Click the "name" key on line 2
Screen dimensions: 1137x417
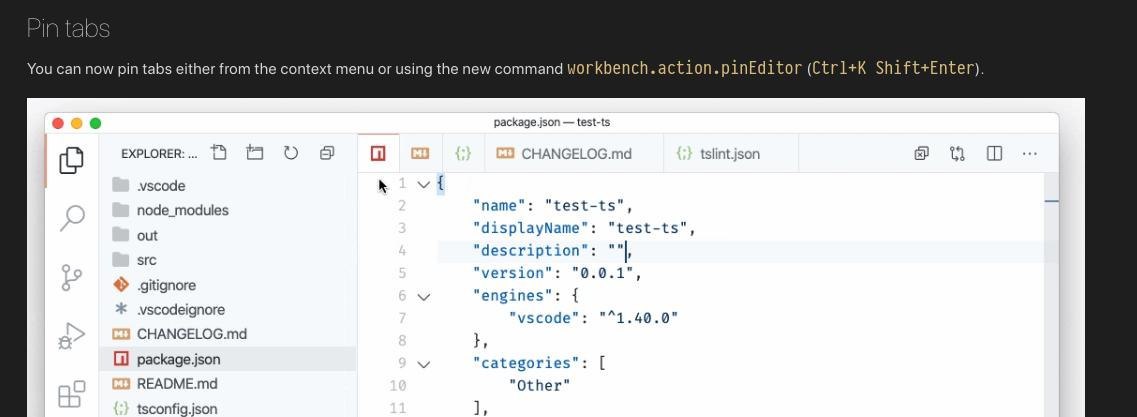500,206
